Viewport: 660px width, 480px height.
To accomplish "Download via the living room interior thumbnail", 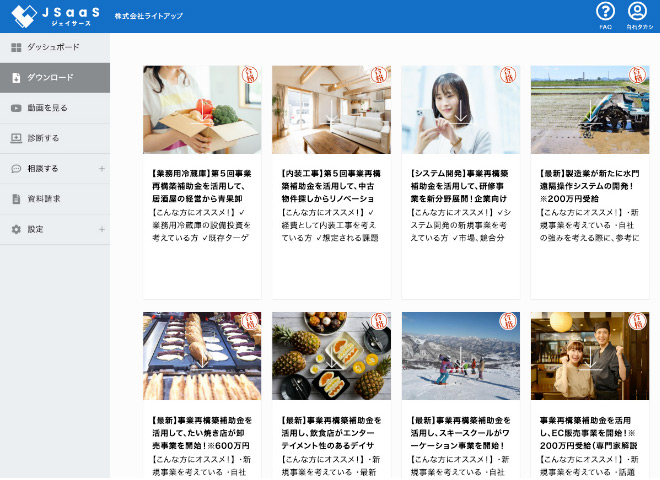I will [331, 110].
